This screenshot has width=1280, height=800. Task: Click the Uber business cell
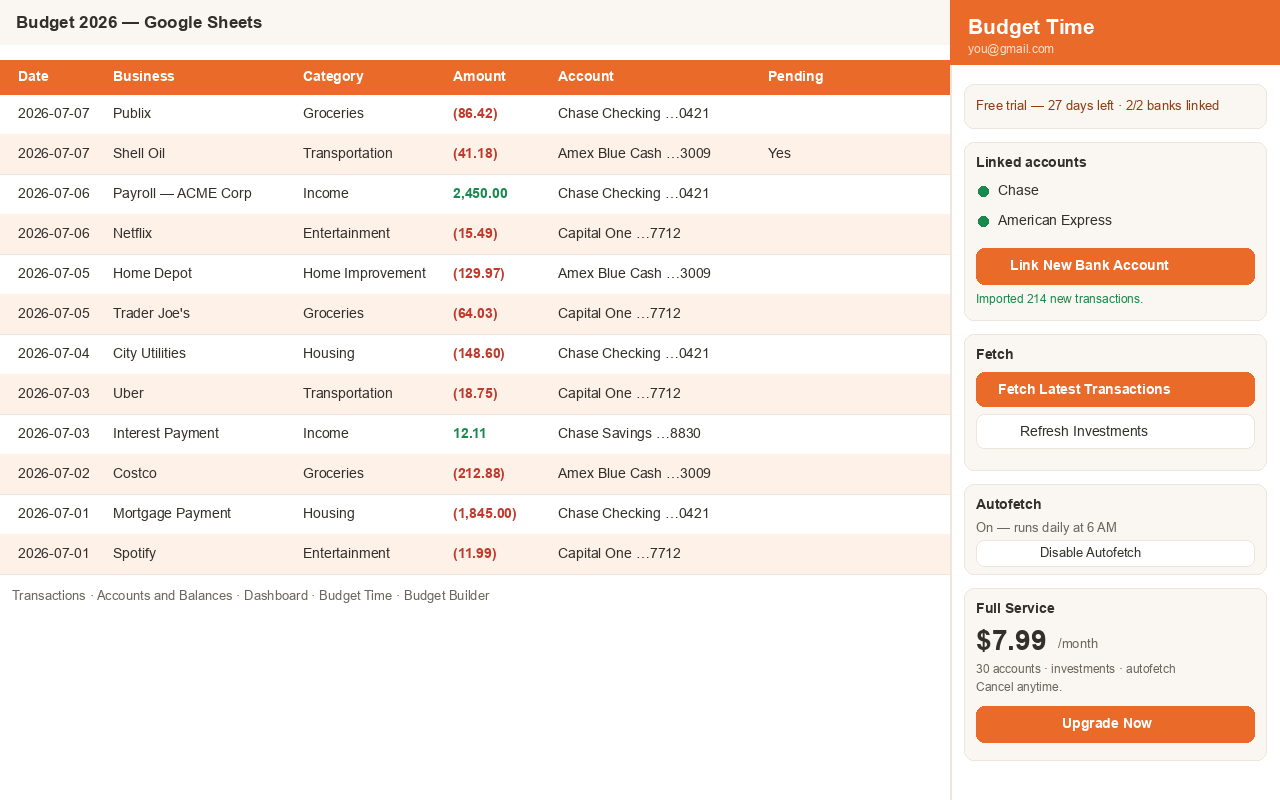coord(128,394)
